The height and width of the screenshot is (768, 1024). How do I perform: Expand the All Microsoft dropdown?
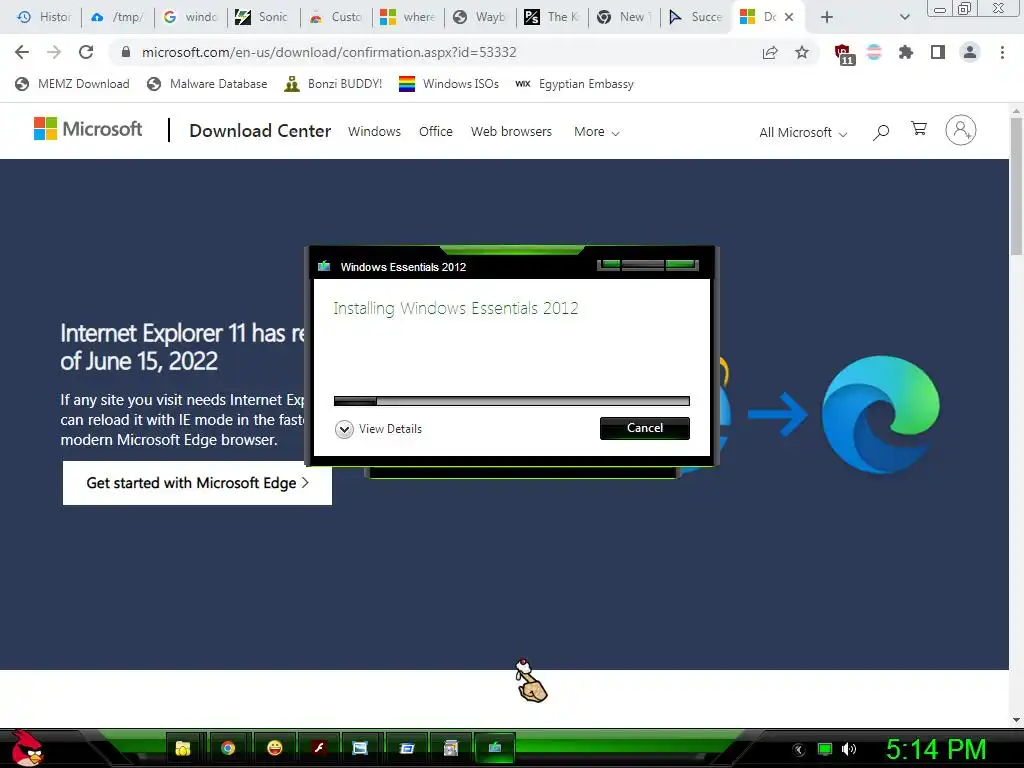(803, 133)
